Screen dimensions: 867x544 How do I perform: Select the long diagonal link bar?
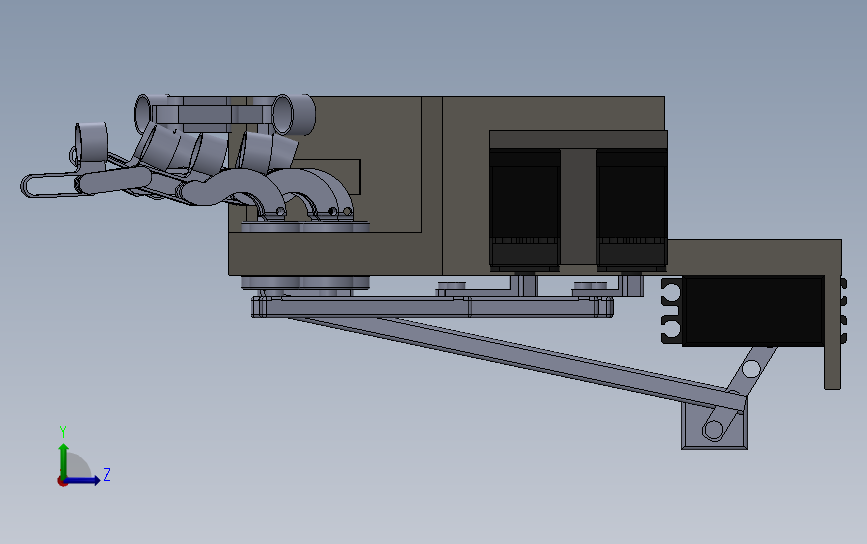[x=517, y=361]
